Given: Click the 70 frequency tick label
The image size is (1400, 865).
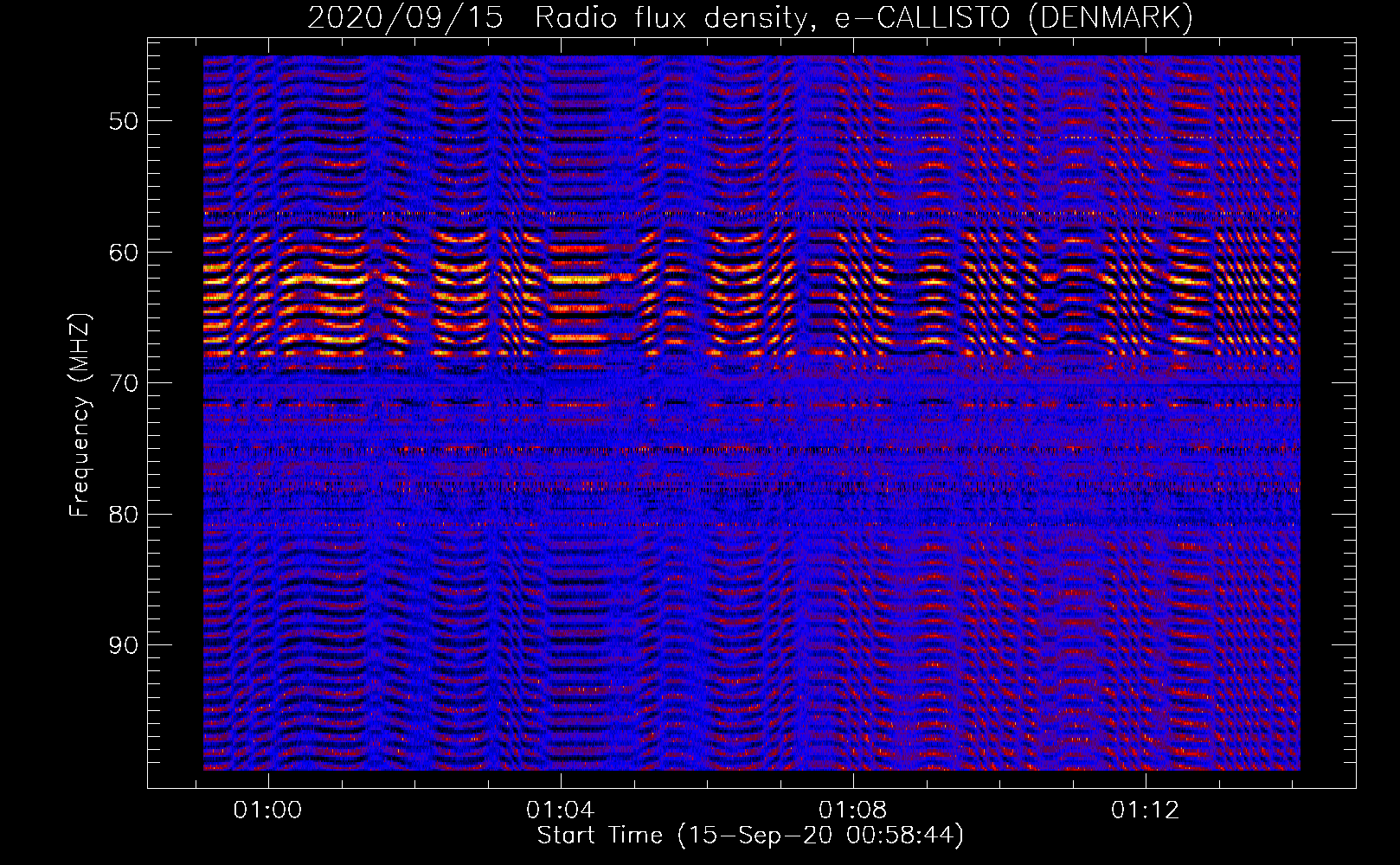Looking at the screenshot, I should coord(123,383).
